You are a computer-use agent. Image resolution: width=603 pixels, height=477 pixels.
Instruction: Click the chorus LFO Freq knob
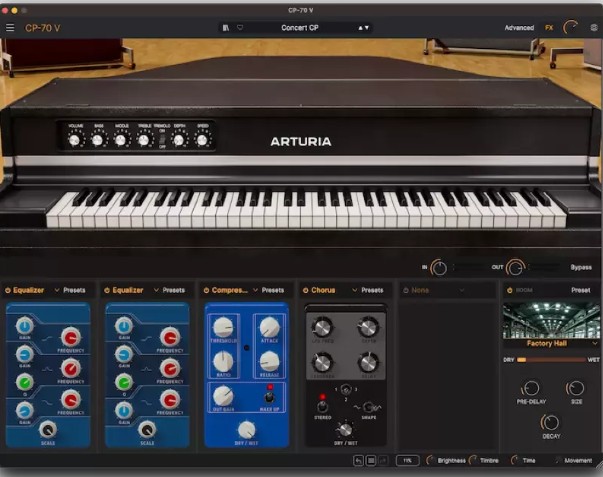click(322, 327)
